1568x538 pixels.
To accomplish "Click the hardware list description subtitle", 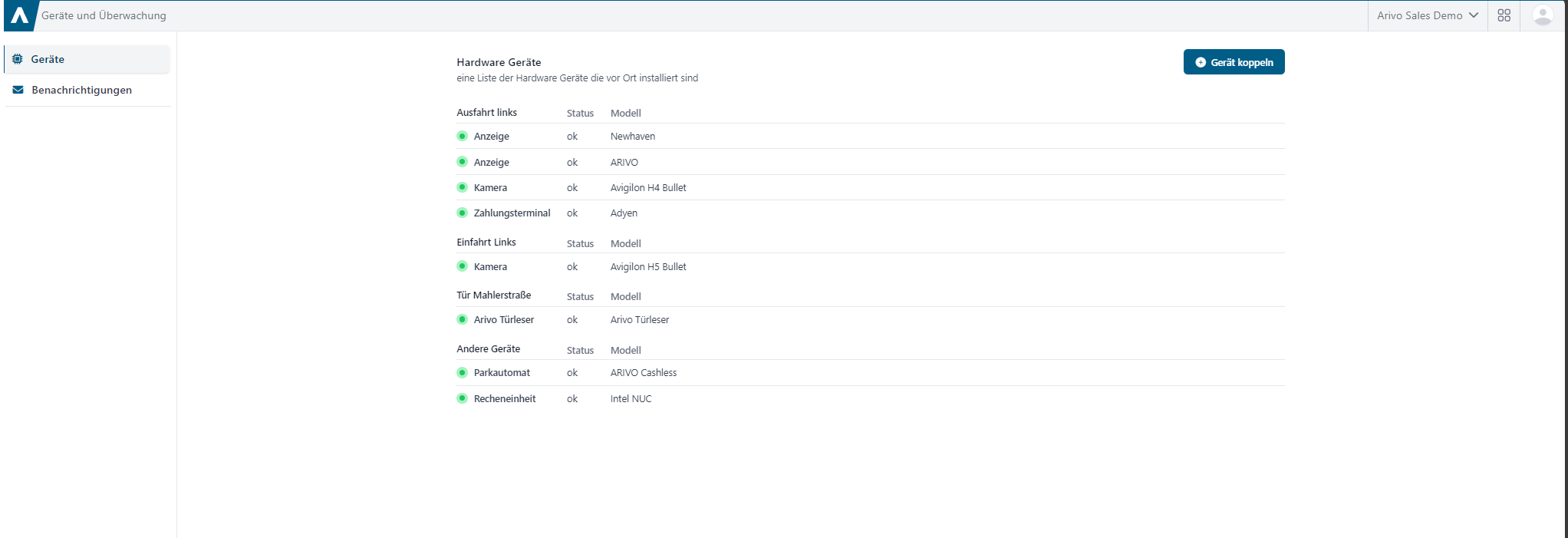I will pos(577,78).
